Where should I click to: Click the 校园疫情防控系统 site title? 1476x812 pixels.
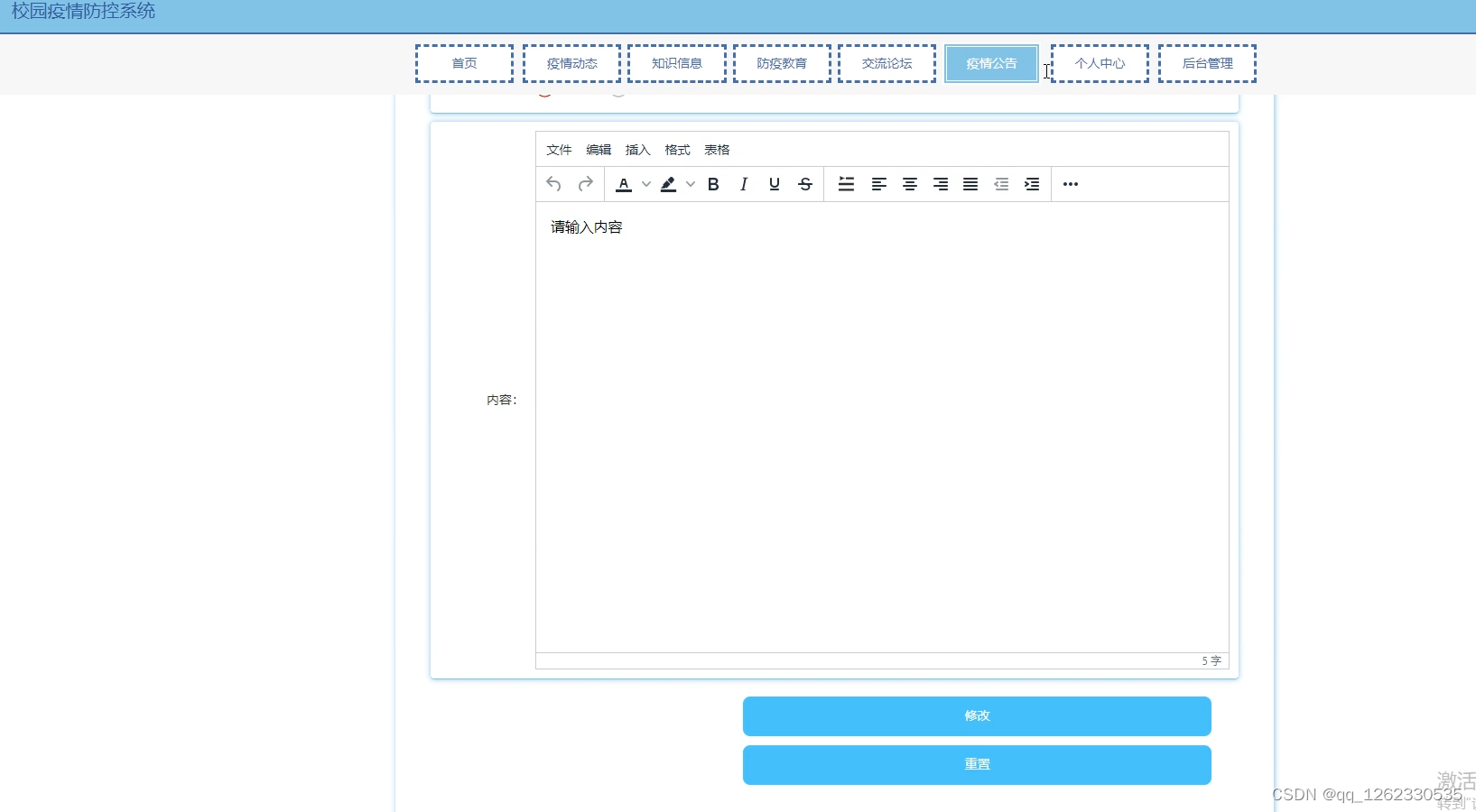coord(83,11)
